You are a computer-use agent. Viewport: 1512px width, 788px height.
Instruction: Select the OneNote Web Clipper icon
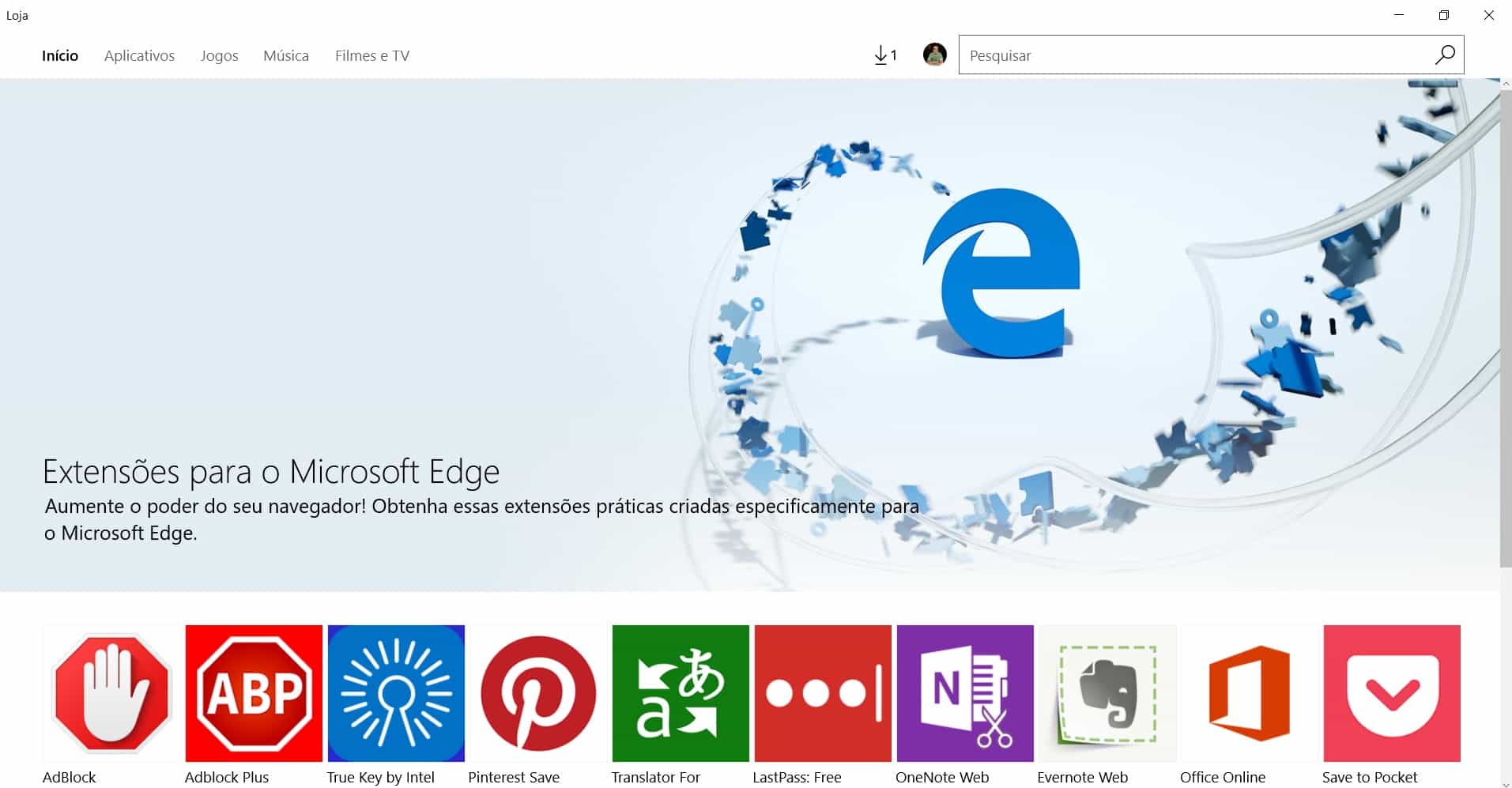[x=965, y=693]
